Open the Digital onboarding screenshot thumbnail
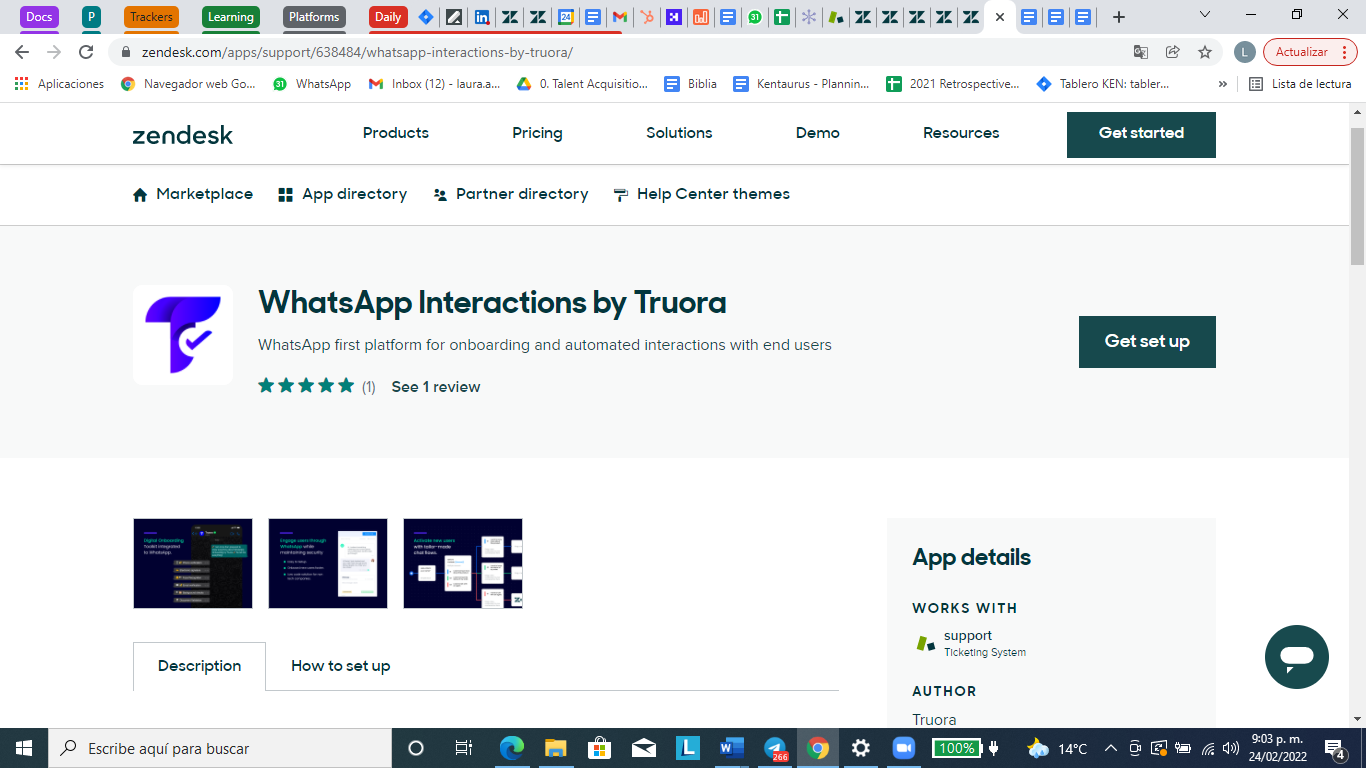Viewport: 1366px width, 768px height. [193, 563]
